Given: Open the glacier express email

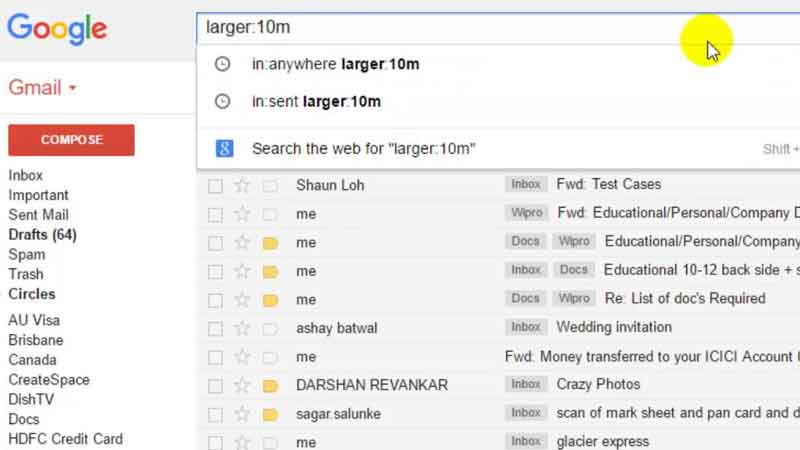Looking at the screenshot, I should (x=603, y=441).
